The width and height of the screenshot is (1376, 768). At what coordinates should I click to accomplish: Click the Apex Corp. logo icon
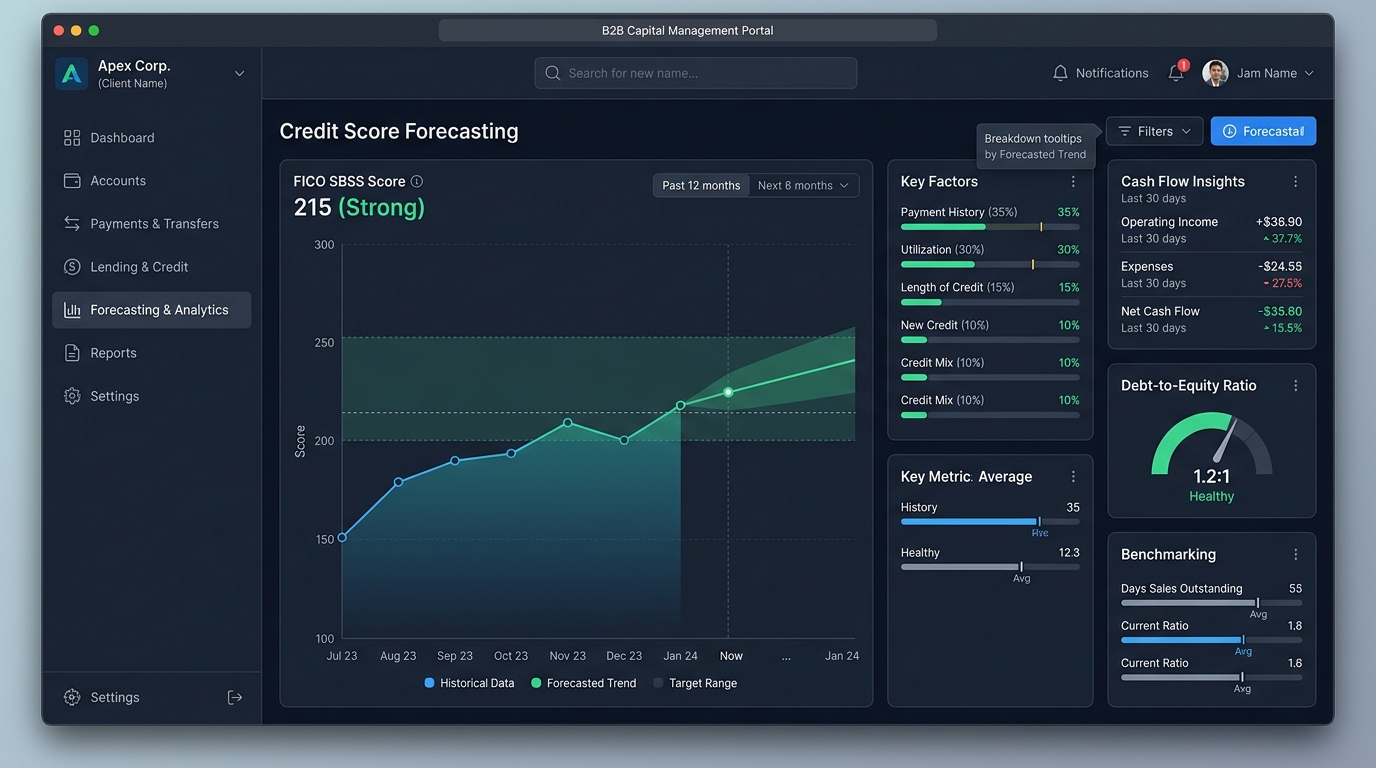pyautogui.click(x=71, y=74)
